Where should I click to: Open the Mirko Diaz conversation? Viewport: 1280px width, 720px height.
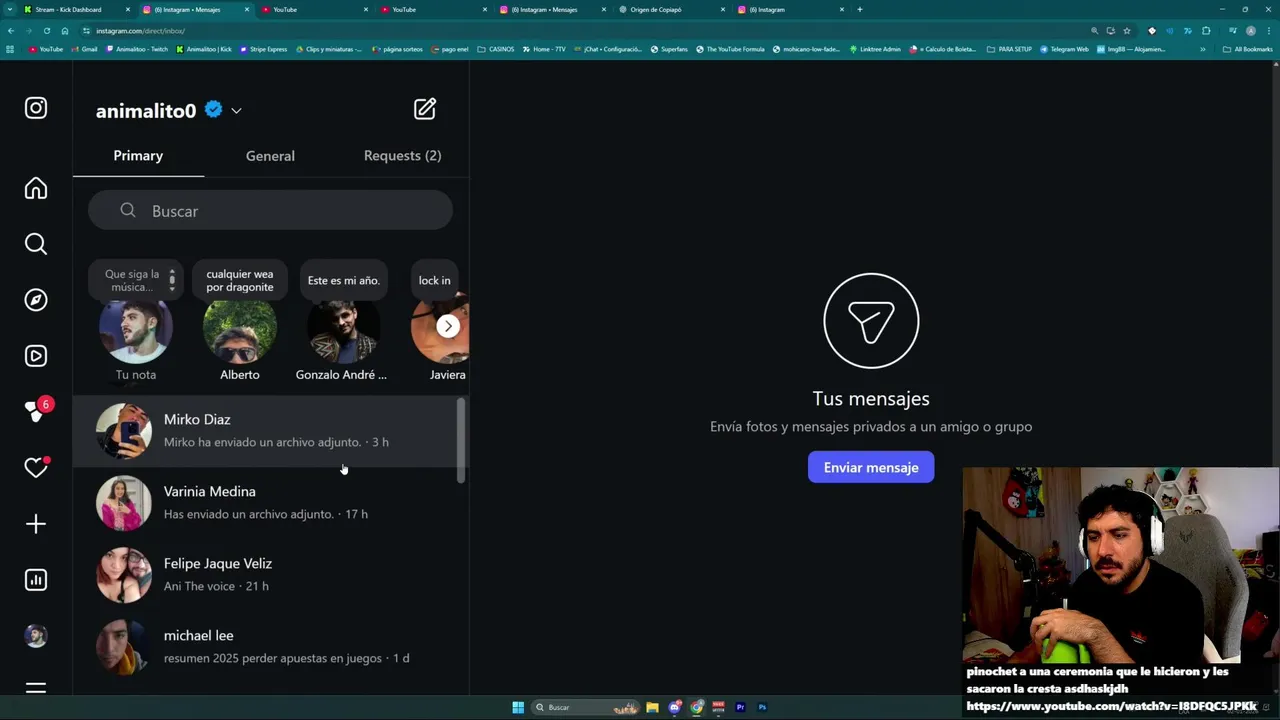pos(265,431)
